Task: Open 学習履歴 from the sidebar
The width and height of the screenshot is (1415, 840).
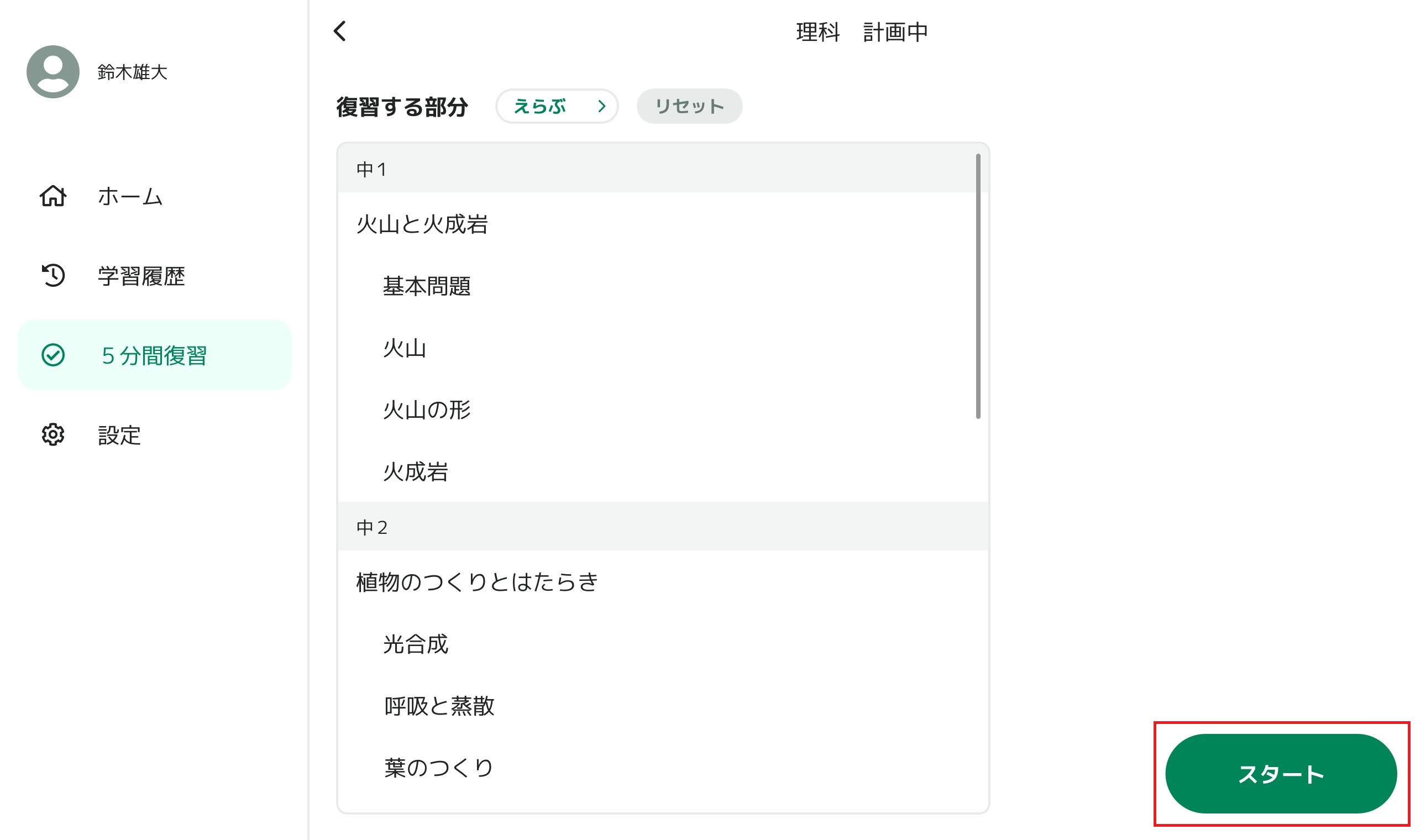Action: coord(141,276)
